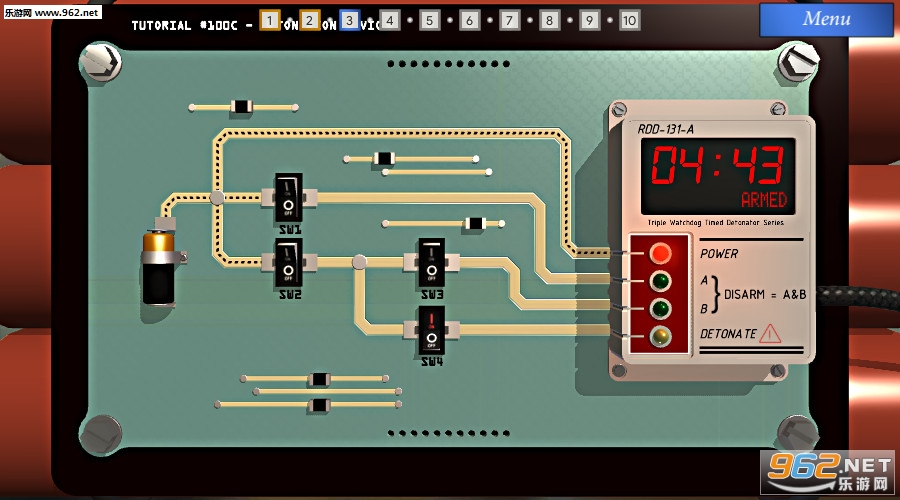Go to tutorial level 3
900x500 pixels.
point(349,20)
